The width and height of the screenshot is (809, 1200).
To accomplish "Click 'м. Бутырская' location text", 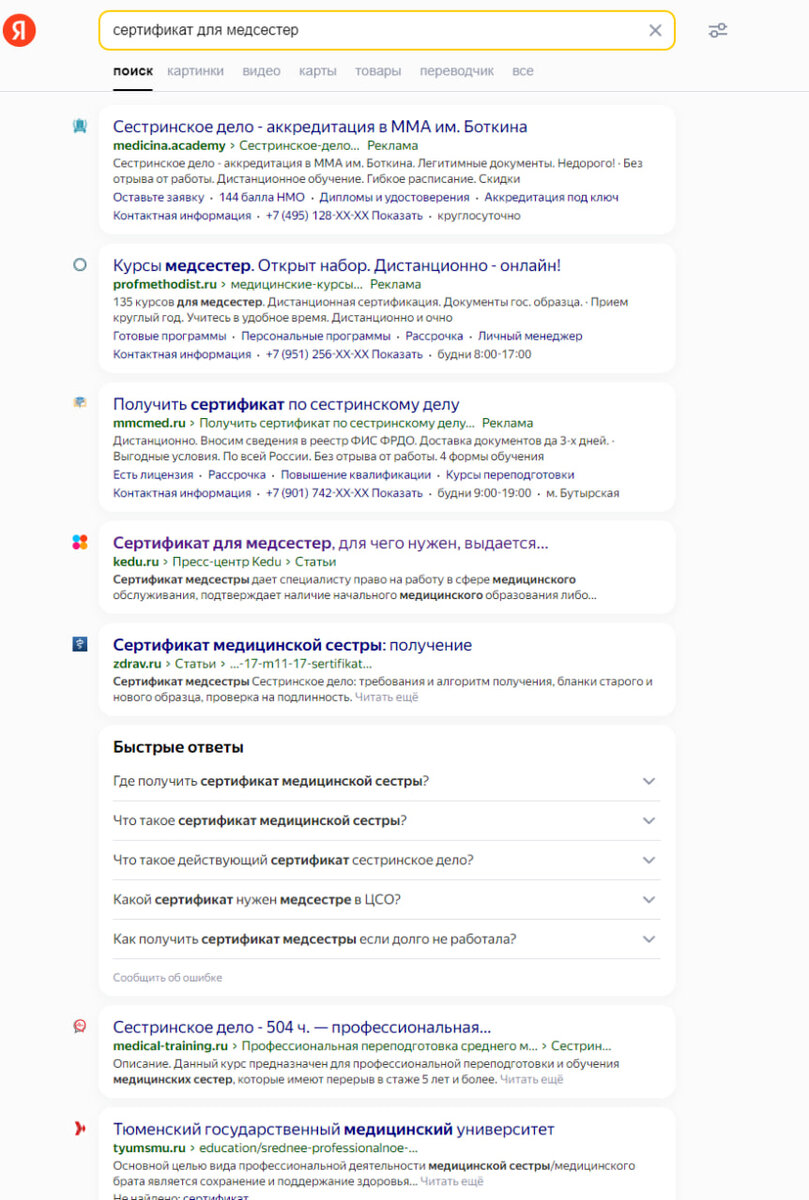I will [583, 493].
